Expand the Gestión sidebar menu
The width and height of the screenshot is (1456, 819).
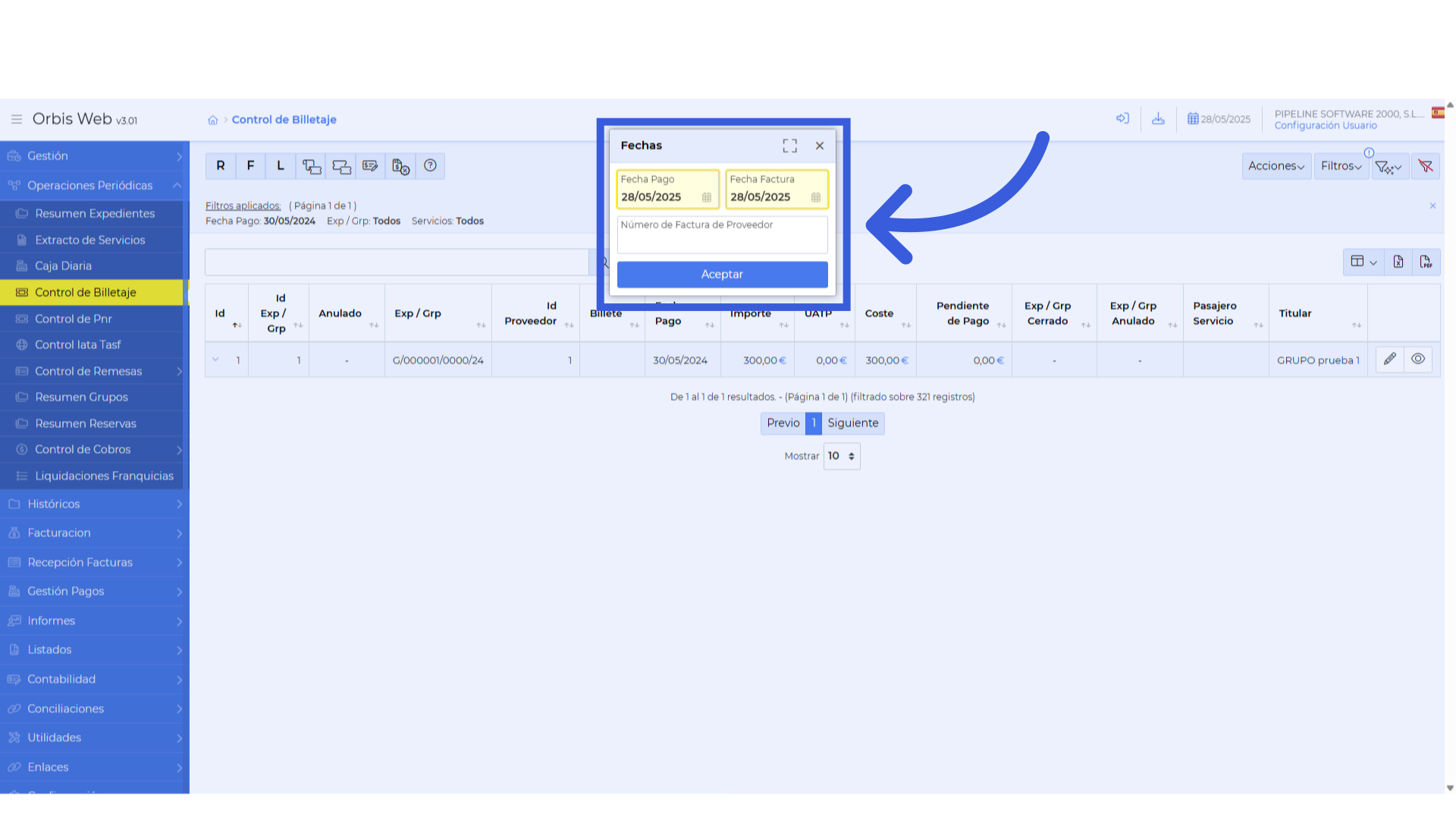pos(95,155)
